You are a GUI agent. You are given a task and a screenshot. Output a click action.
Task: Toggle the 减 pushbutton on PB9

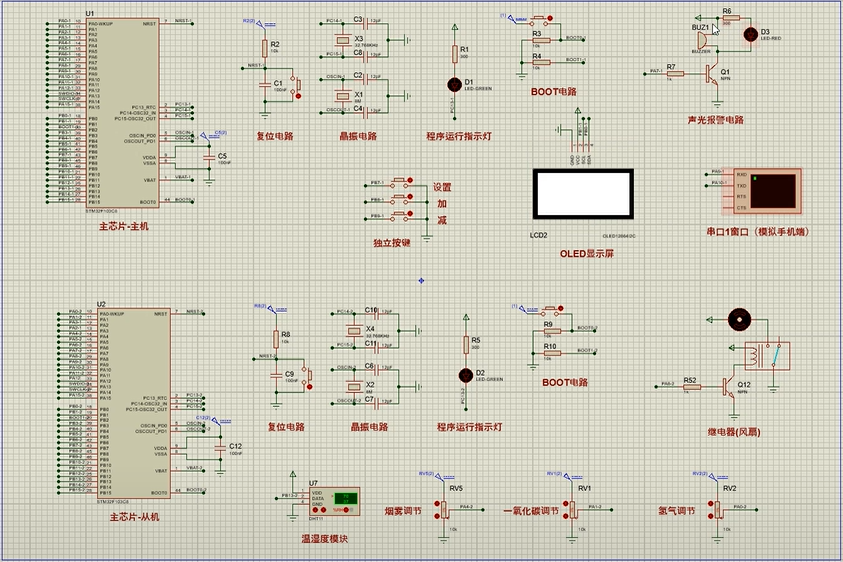pyautogui.click(x=401, y=217)
